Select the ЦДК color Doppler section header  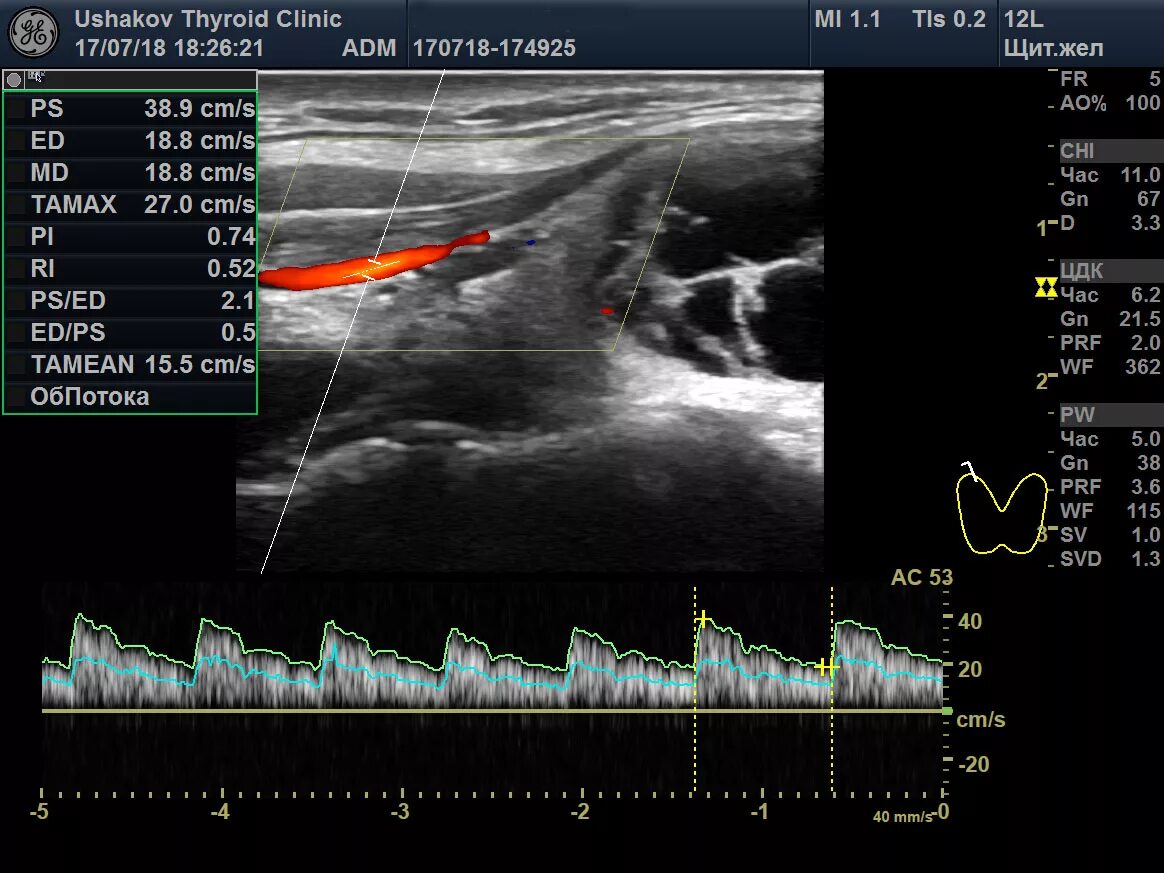pyautogui.click(x=1111, y=271)
